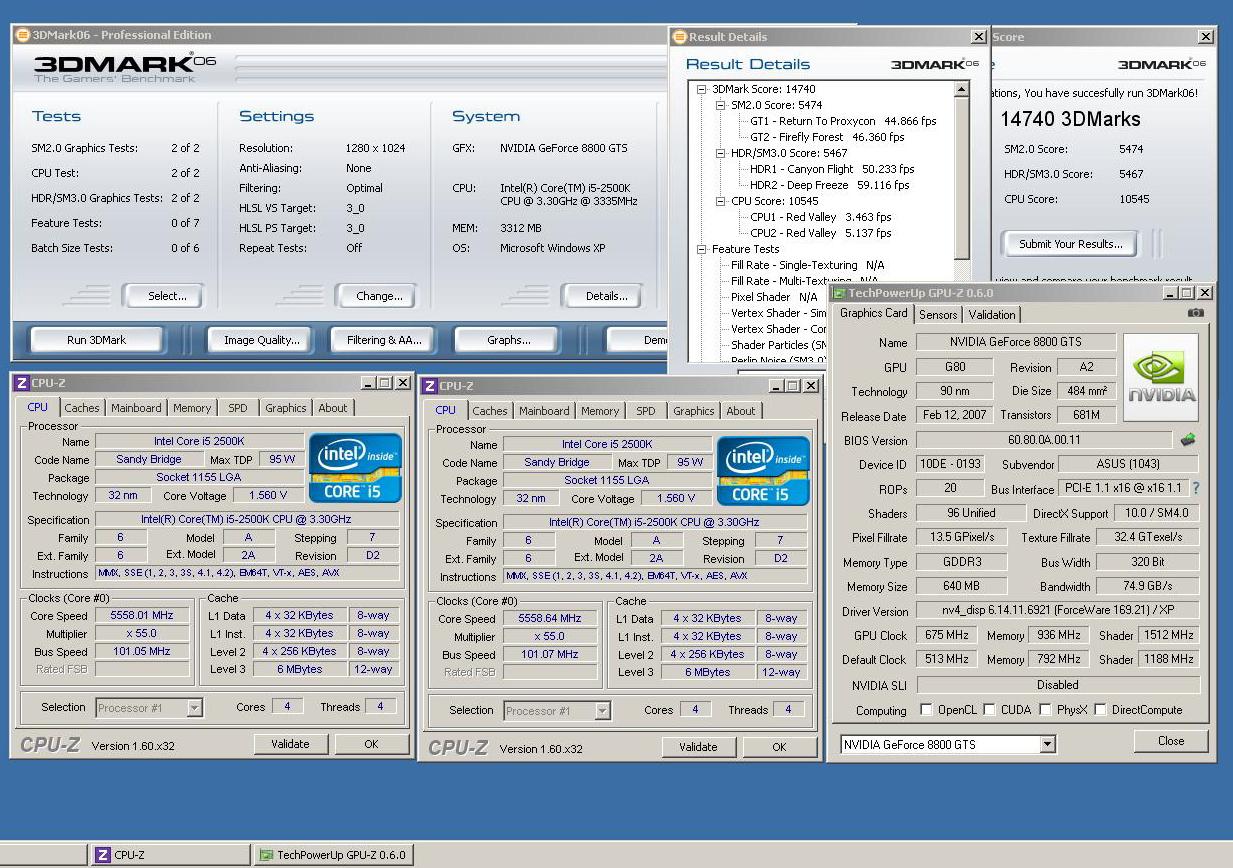The width and height of the screenshot is (1233, 868).
Task: Switch to Validation tab in GPU-Z
Action: point(992,315)
